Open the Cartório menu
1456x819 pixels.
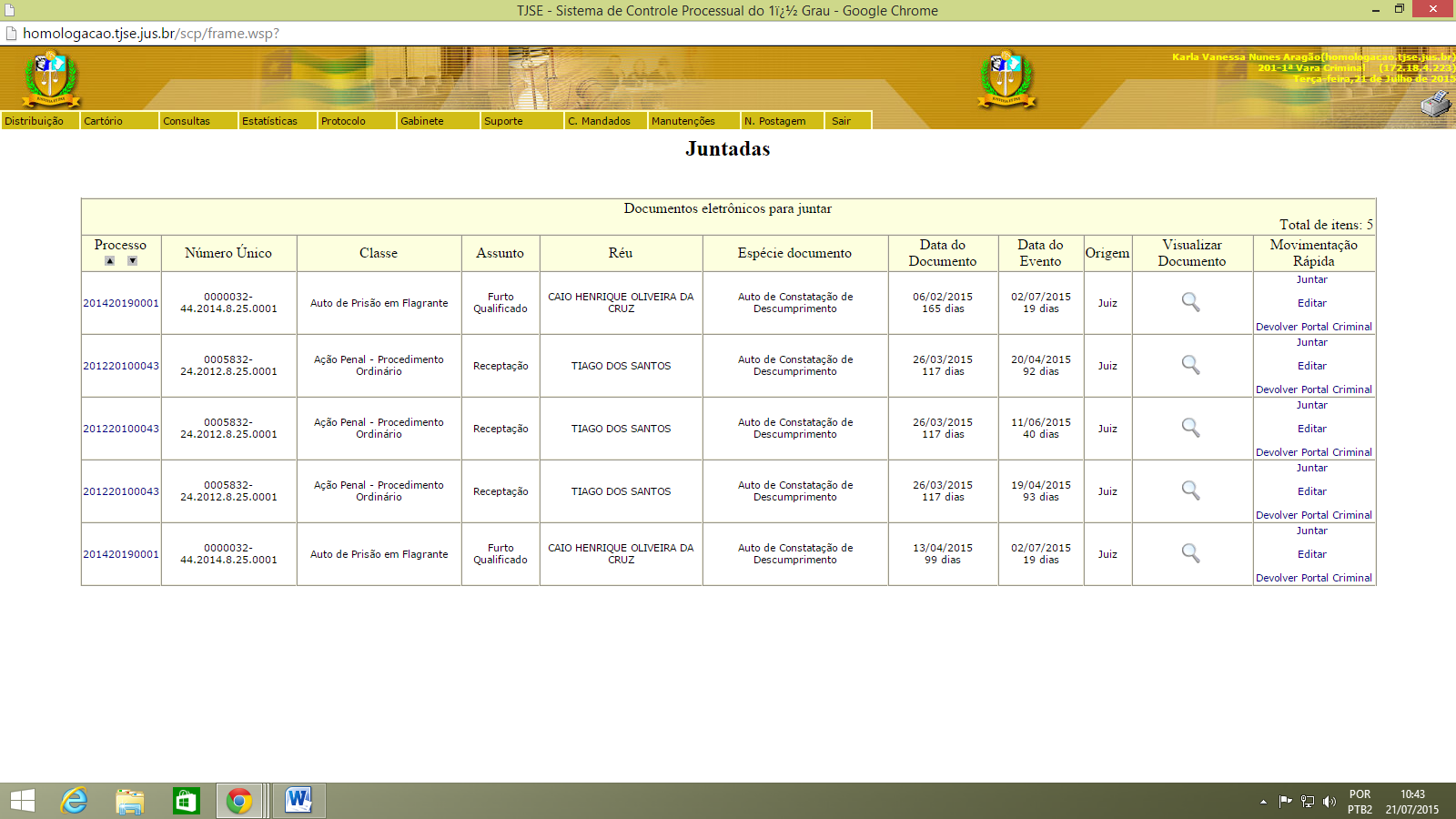tap(103, 121)
